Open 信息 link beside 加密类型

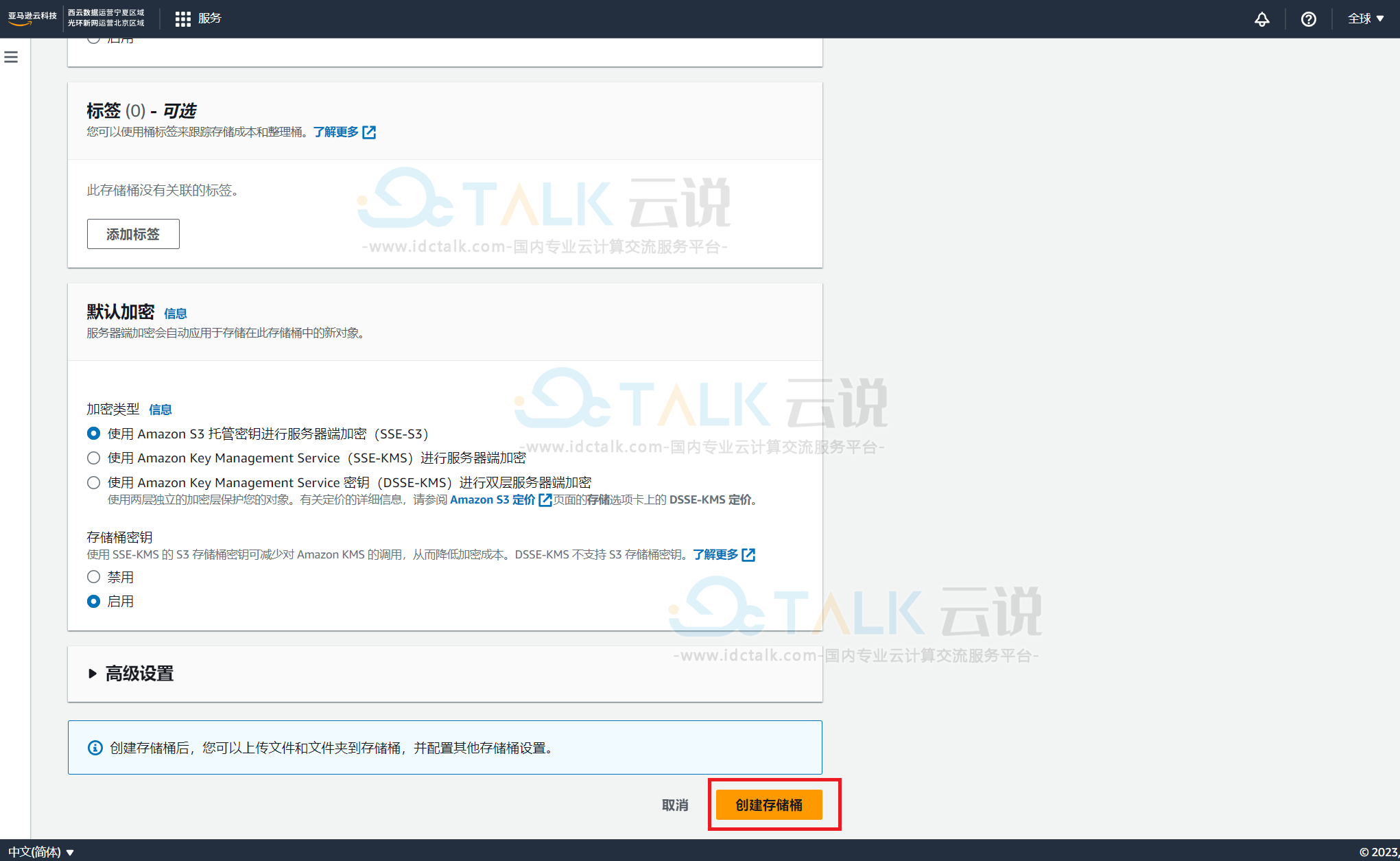coord(161,410)
